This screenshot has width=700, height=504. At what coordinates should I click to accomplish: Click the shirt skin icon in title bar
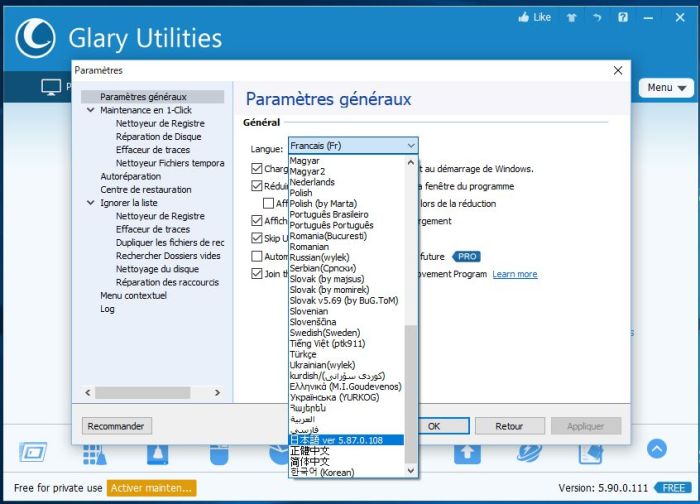571,17
